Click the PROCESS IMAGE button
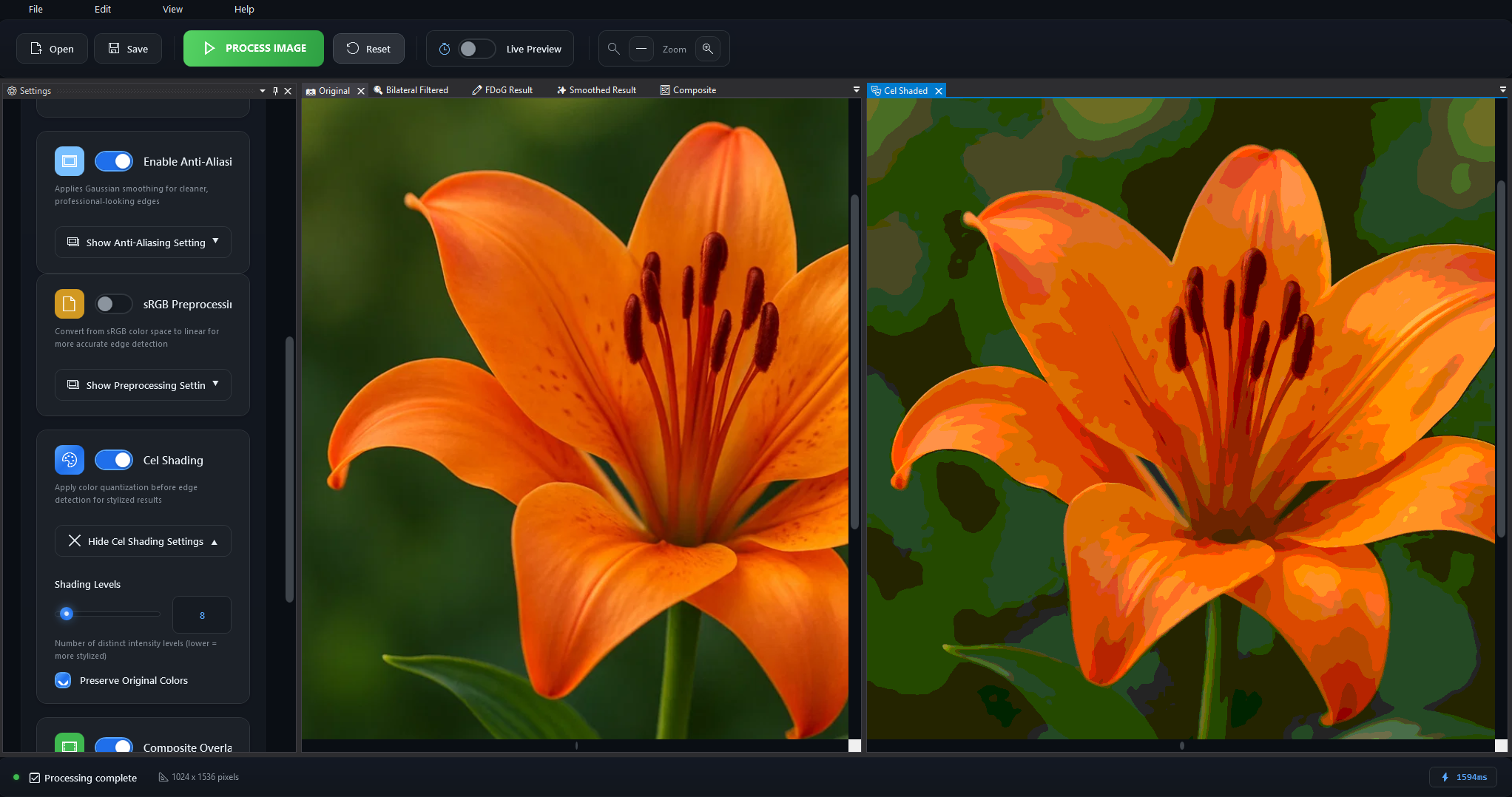Screen dimensions: 1512x797 coord(254,49)
